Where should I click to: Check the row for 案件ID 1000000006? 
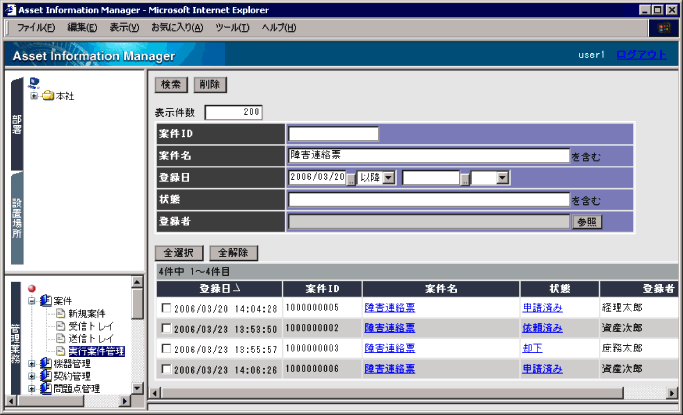click(166, 369)
